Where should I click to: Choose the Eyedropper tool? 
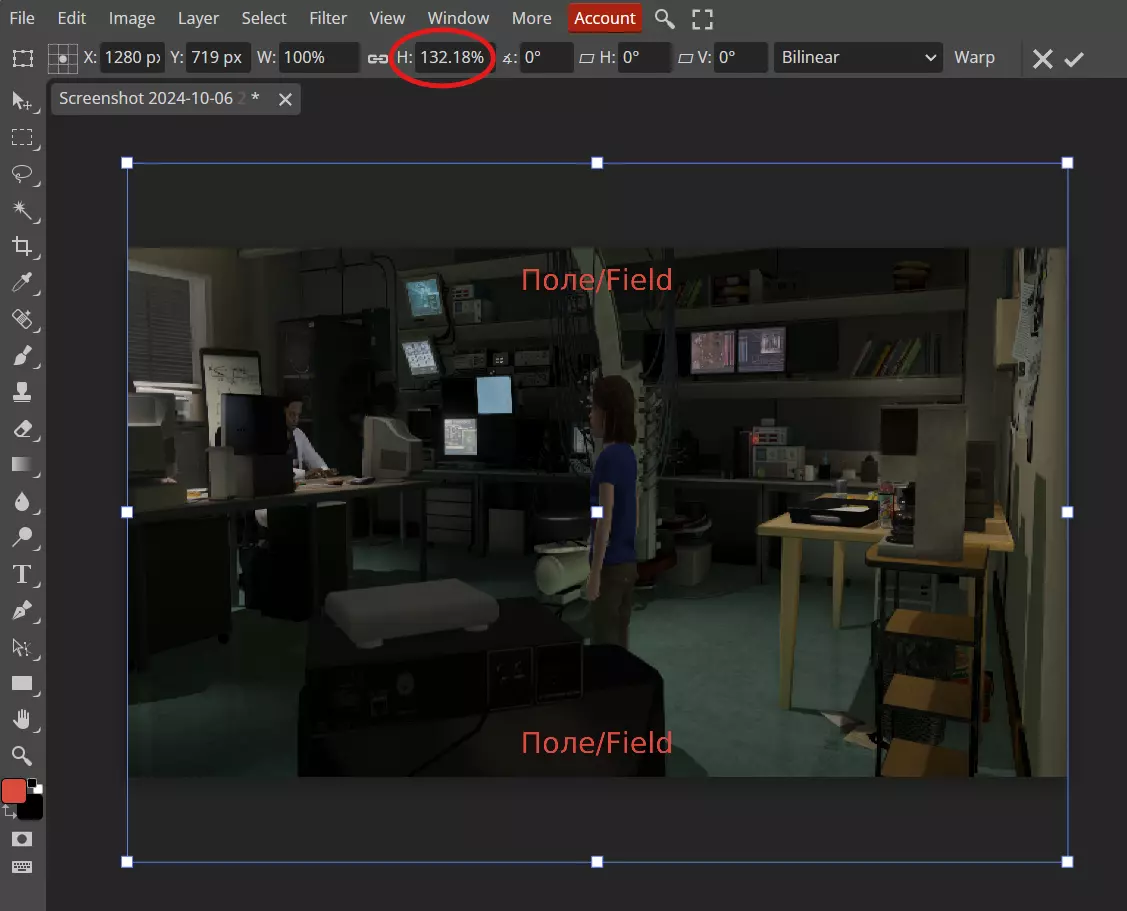coord(21,284)
